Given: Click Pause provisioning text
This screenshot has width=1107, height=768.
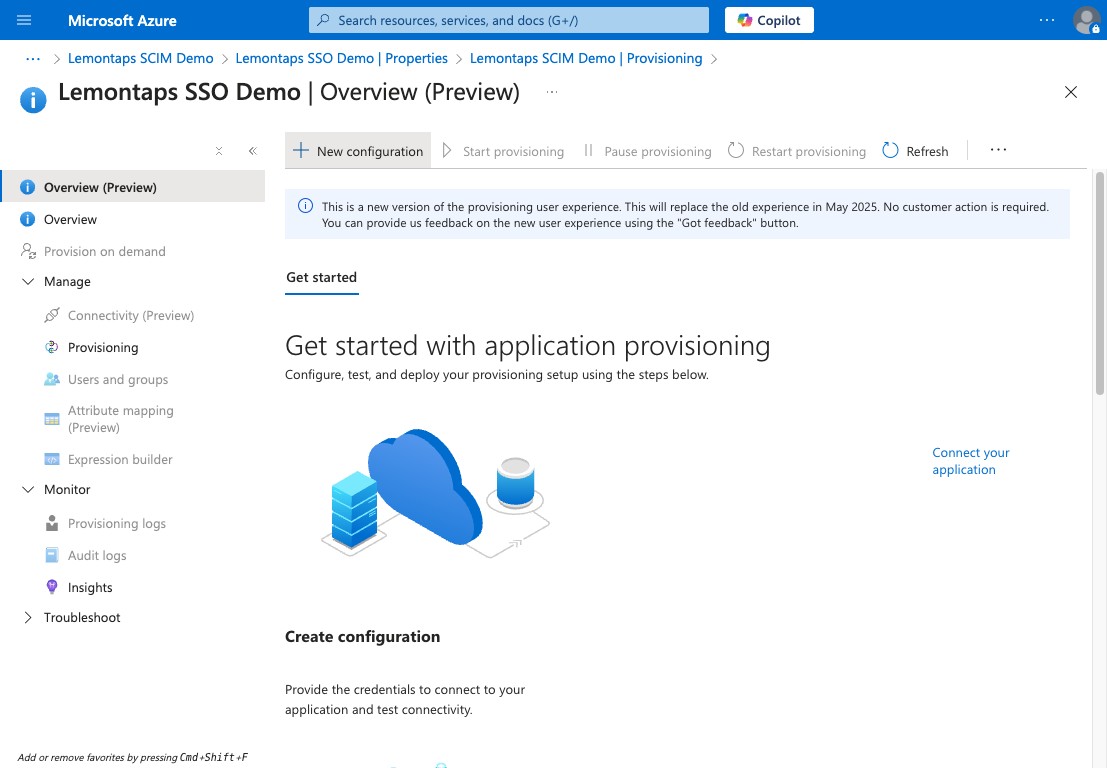Looking at the screenshot, I should click(658, 152).
